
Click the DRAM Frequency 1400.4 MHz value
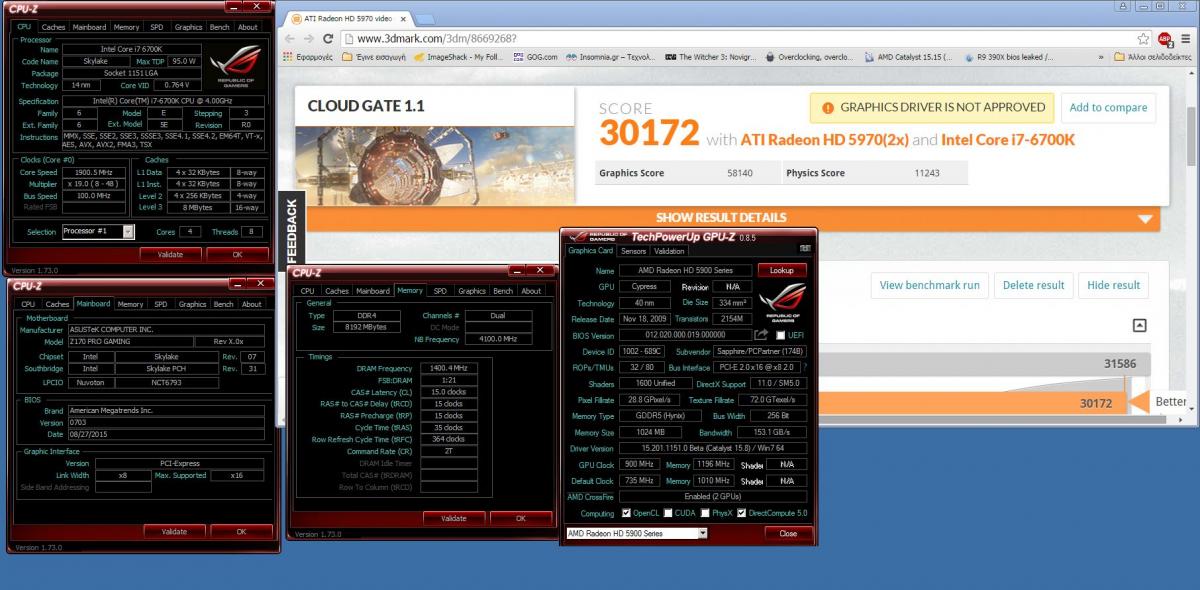coord(449,369)
